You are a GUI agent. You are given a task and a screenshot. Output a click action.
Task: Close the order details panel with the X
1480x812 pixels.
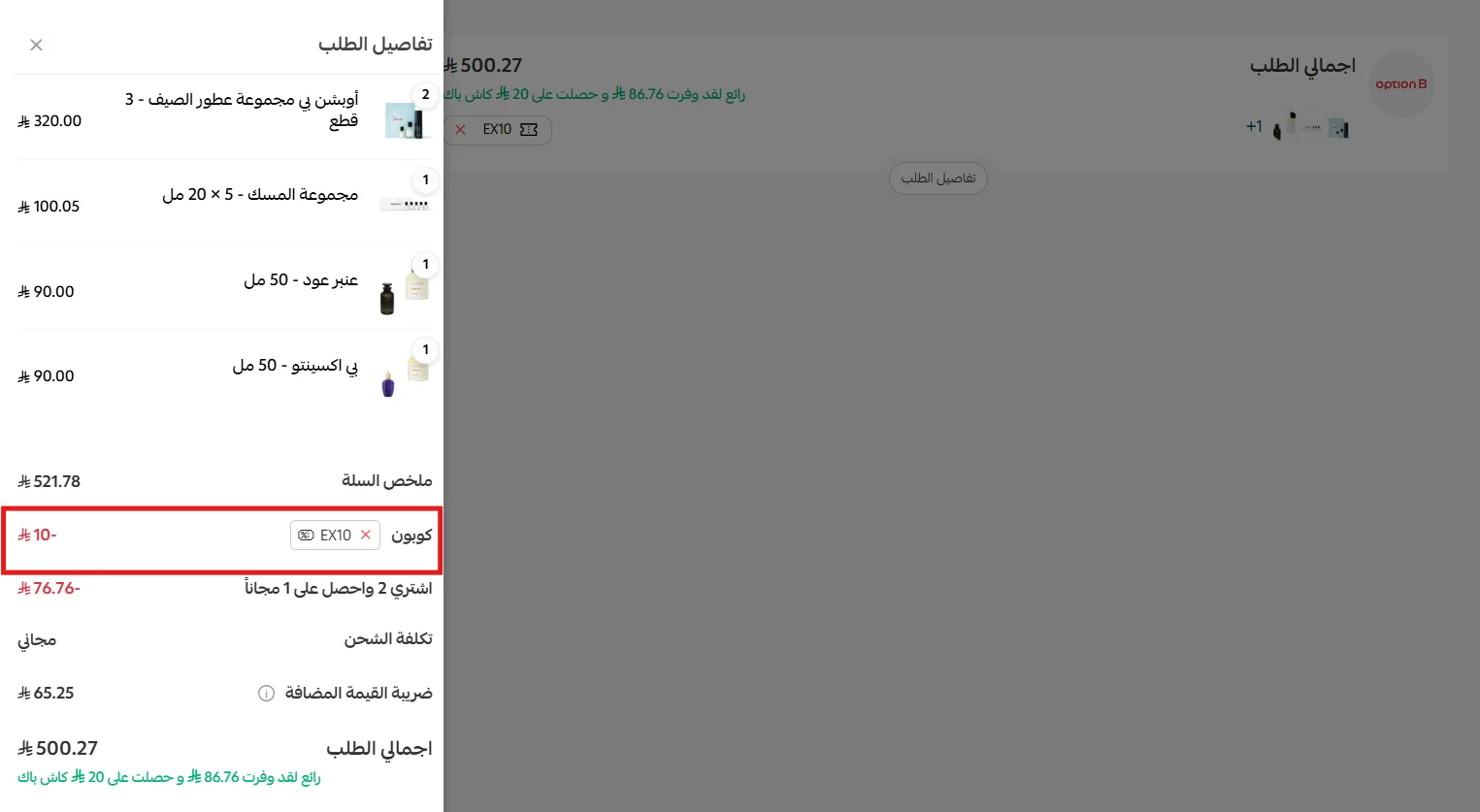click(x=36, y=45)
